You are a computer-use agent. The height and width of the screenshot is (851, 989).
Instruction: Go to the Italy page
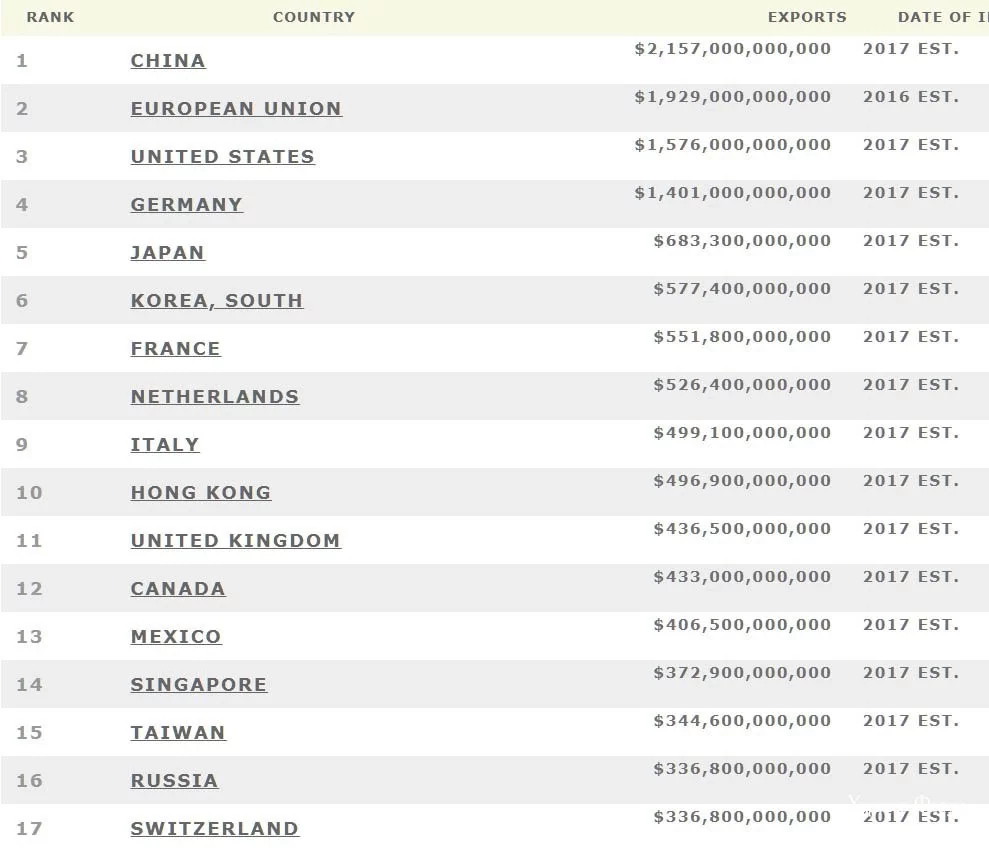(x=165, y=445)
